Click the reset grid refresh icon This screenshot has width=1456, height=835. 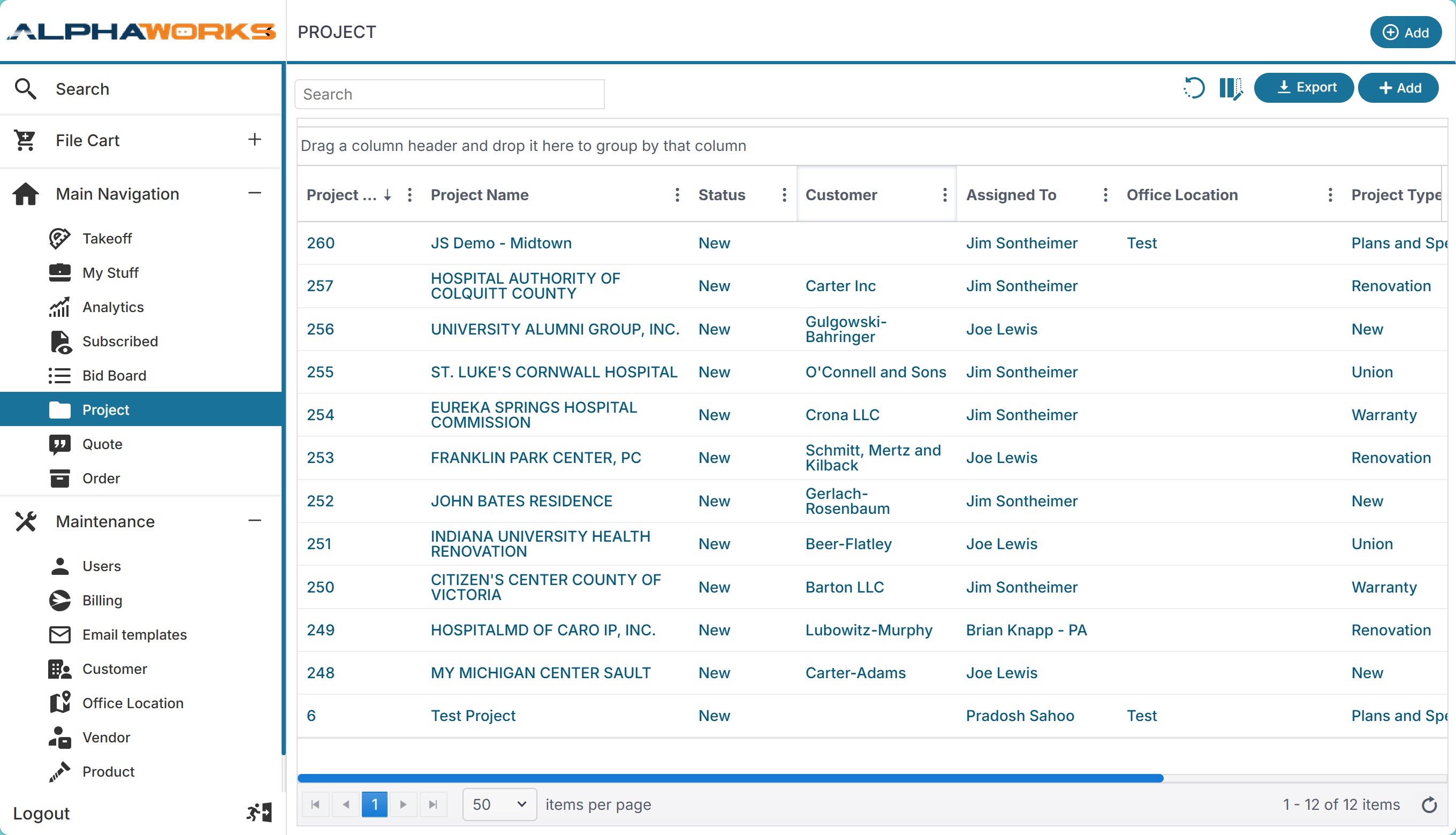click(x=1194, y=88)
